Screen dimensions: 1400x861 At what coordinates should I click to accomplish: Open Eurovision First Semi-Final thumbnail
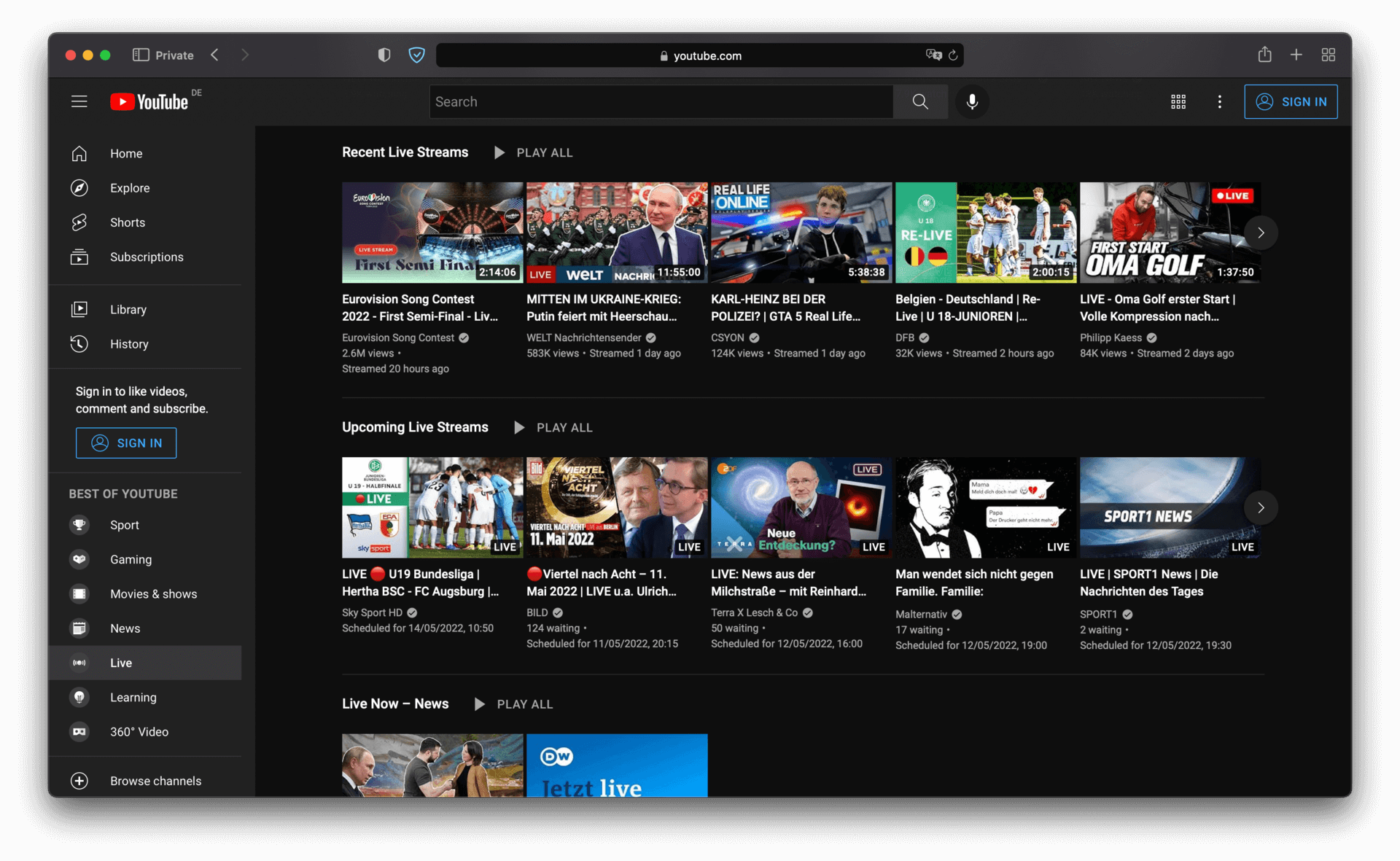pyautogui.click(x=432, y=233)
